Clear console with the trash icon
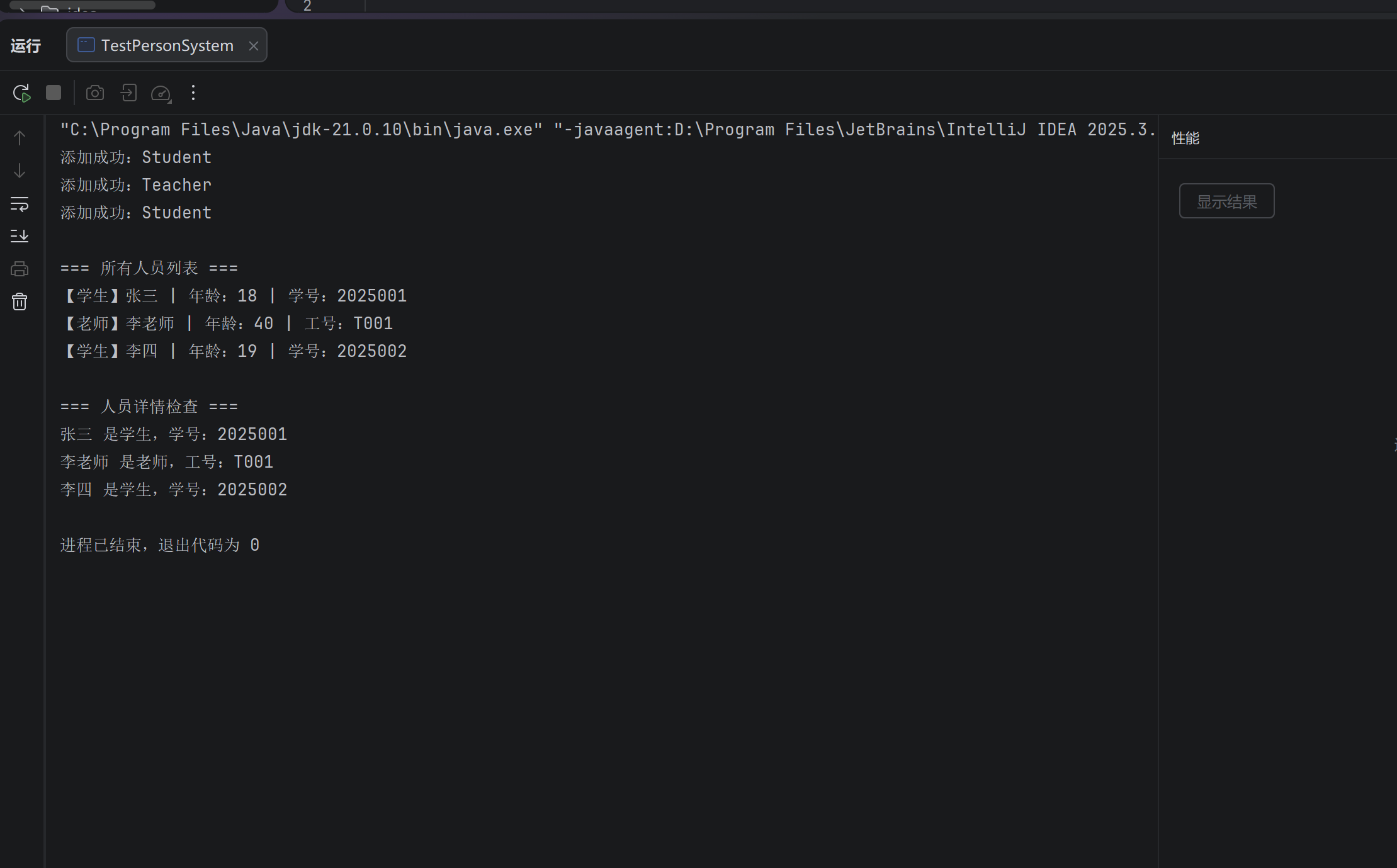This screenshot has height=868, width=1397. coord(20,302)
